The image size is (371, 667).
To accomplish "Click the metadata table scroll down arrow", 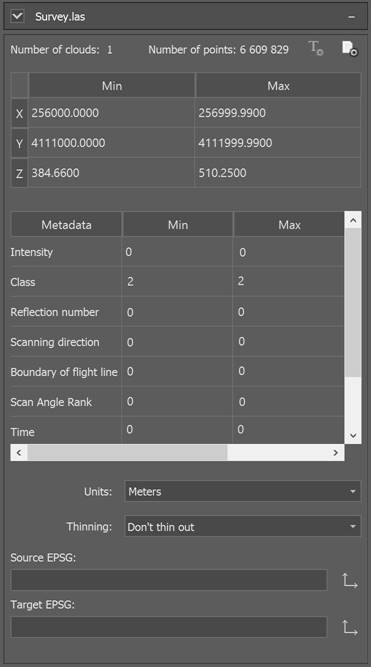I will 353,435.
